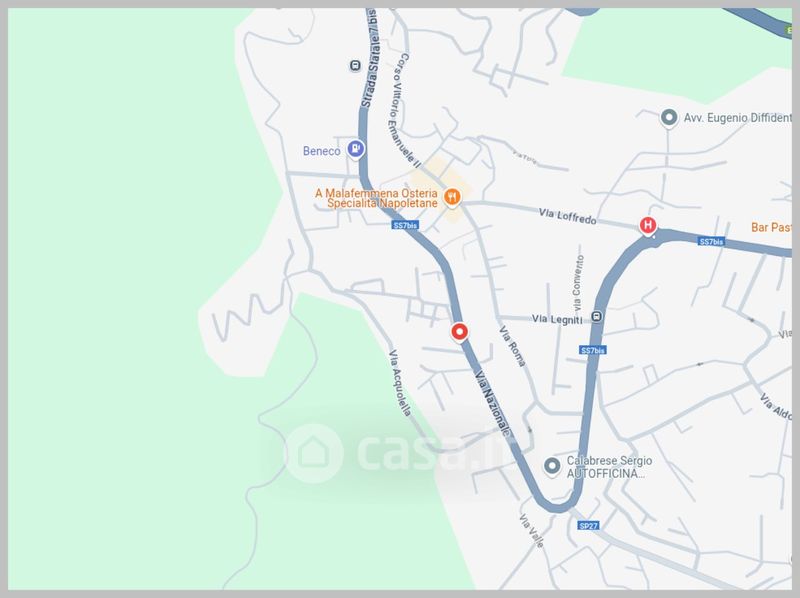
Task: Click the SP27 road shield
Action: tap(588, 526)
